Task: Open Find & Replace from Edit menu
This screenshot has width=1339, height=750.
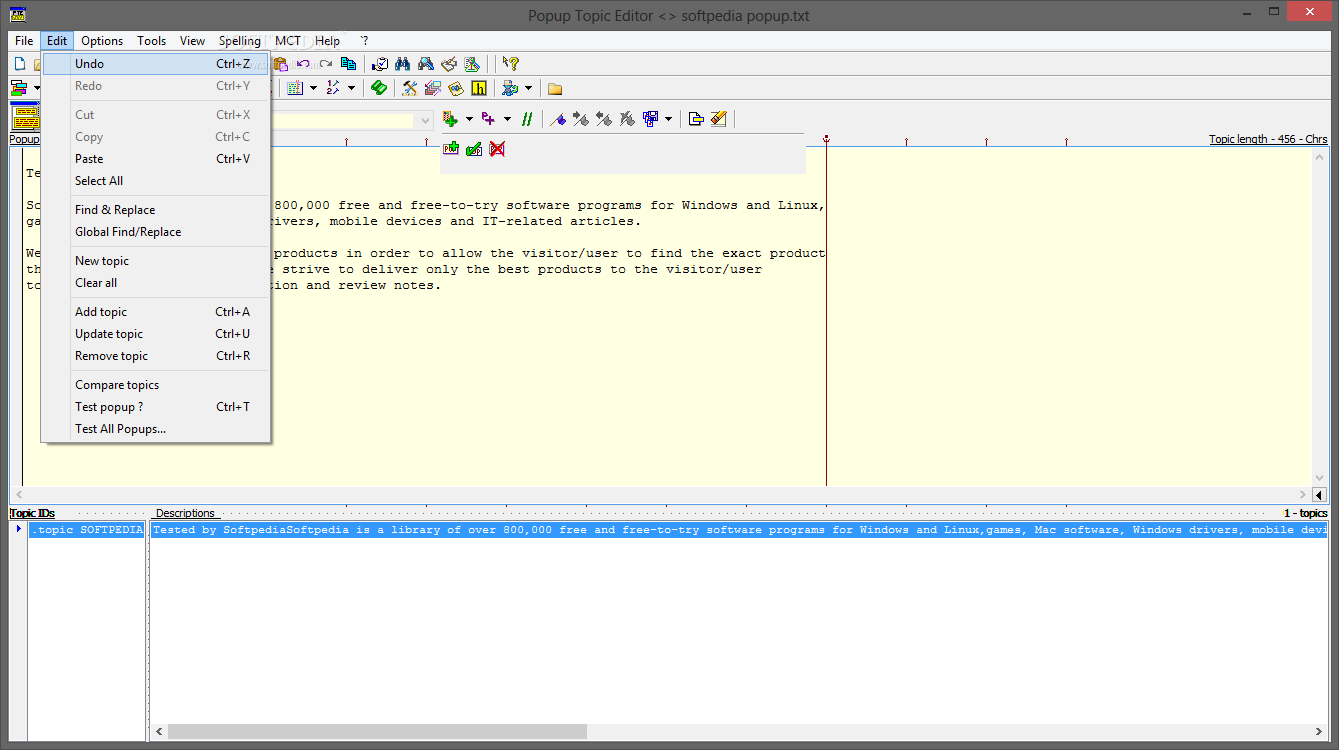Action: click(155, 210)
